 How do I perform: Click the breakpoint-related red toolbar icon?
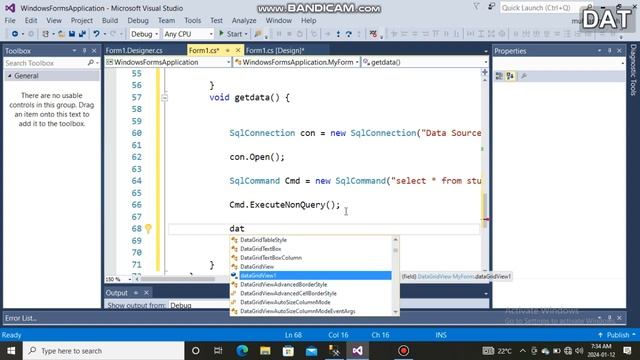373,34
